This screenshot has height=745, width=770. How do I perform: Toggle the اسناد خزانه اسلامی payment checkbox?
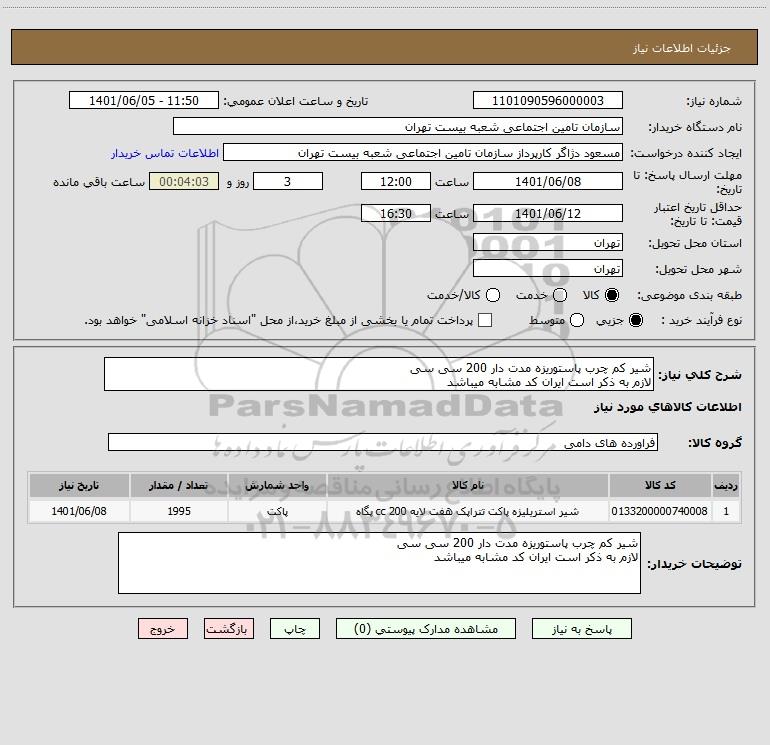[x=485, y=320]
